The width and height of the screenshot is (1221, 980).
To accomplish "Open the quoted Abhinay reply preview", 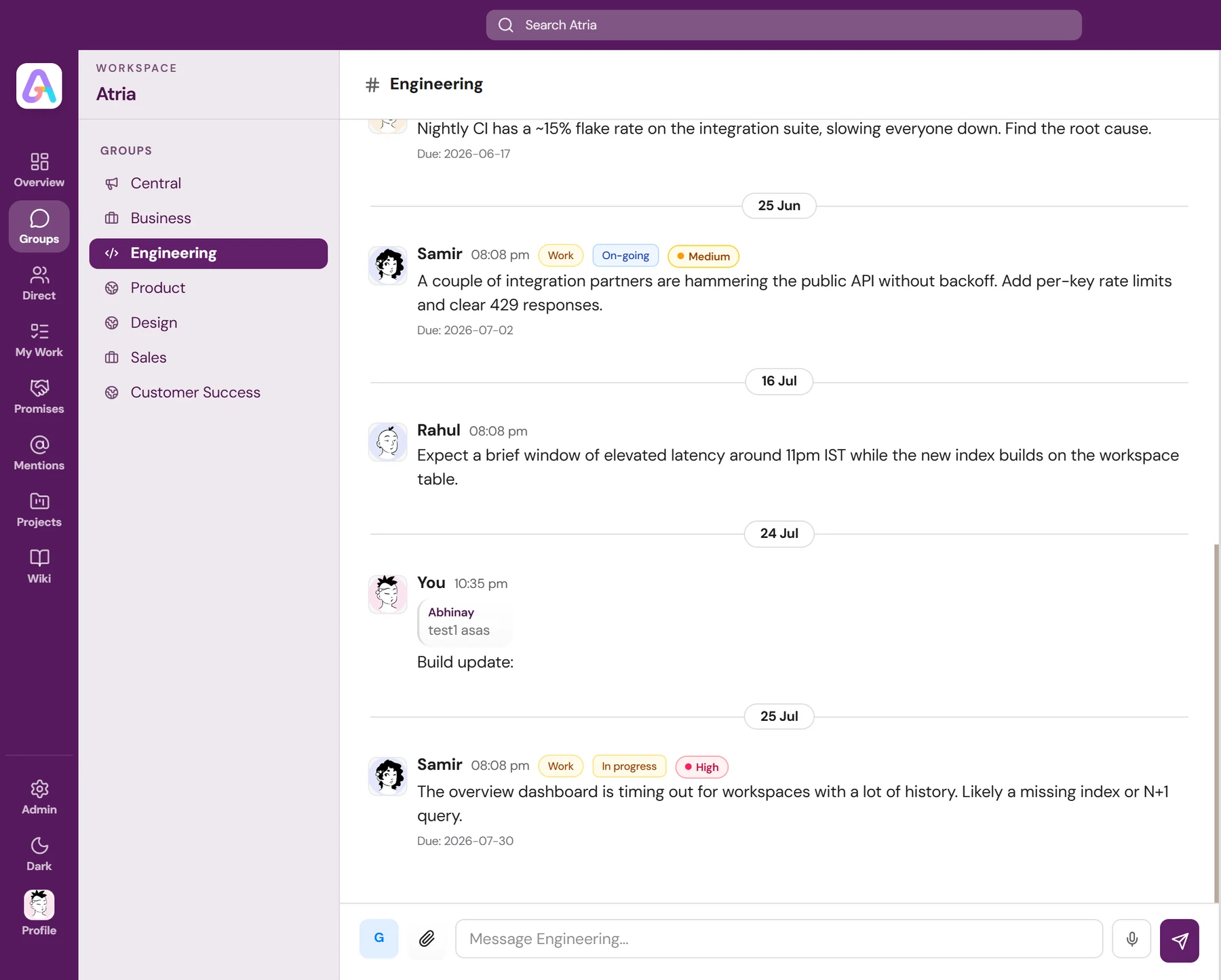I will click(x=465, y=622).
